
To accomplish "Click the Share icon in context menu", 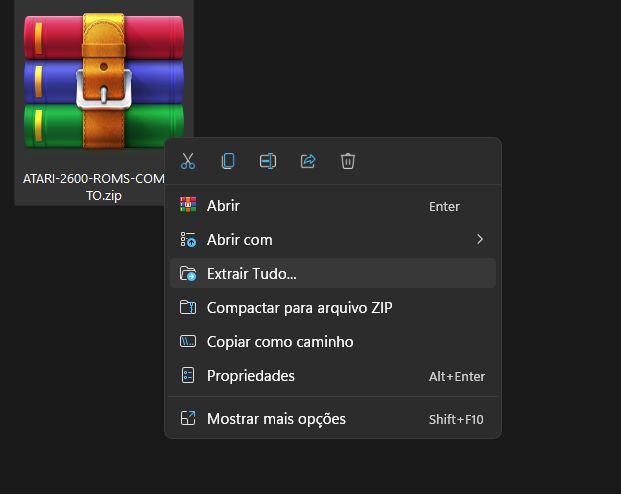I will point(308,161).
